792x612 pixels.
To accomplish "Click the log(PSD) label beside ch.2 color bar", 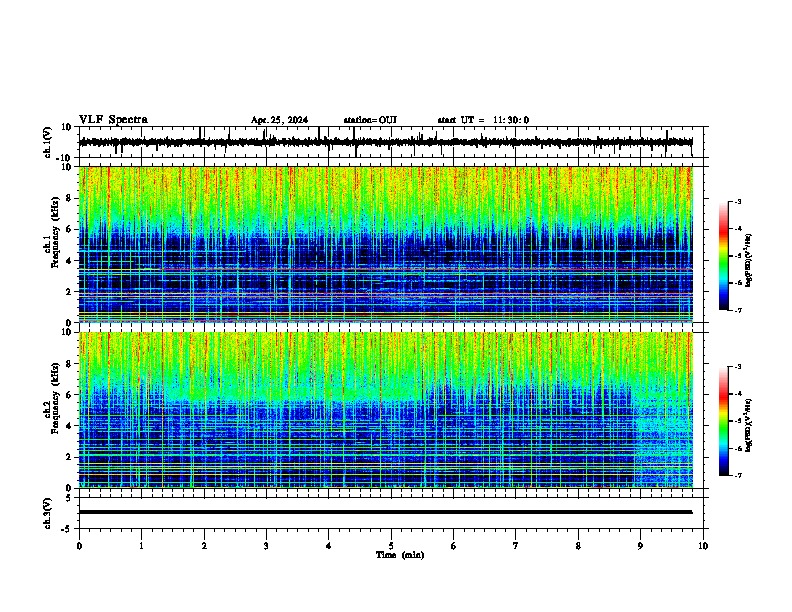I will click(x=749, y=426).
